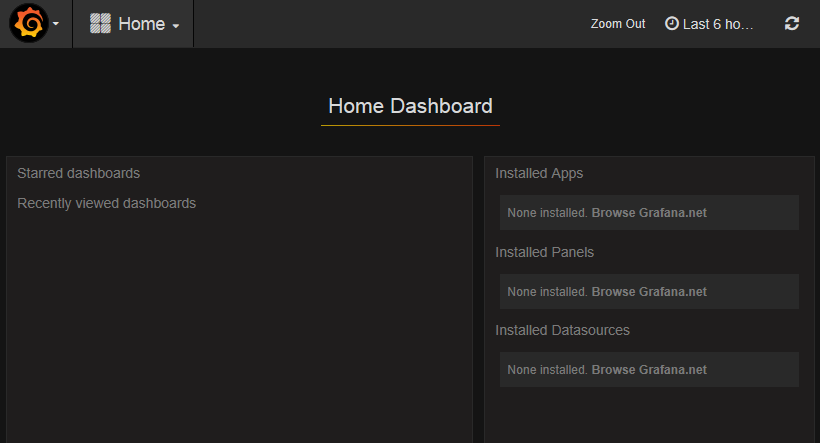
Task: Click the dashboard grid icon beside Home
Action: 100,24
